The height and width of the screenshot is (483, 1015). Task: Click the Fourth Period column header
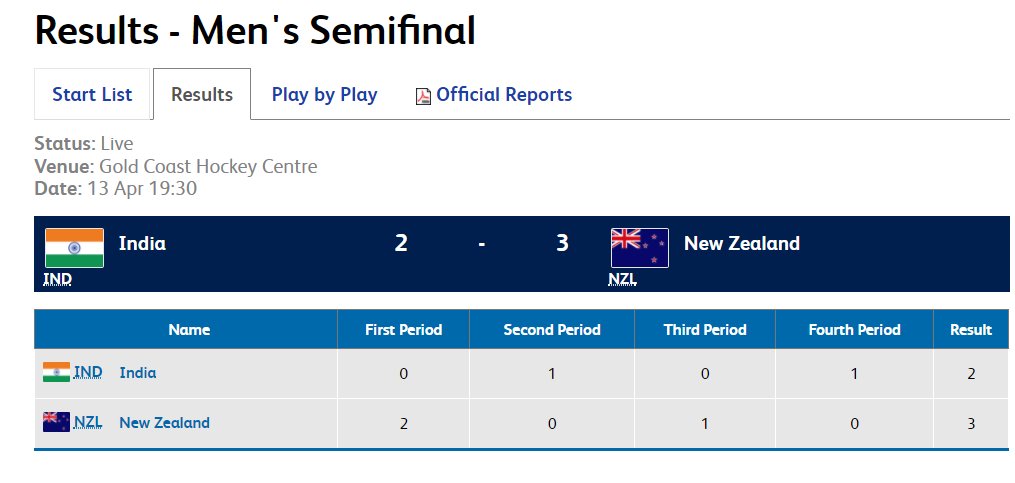pyautogui.click(x=854, y=330)
